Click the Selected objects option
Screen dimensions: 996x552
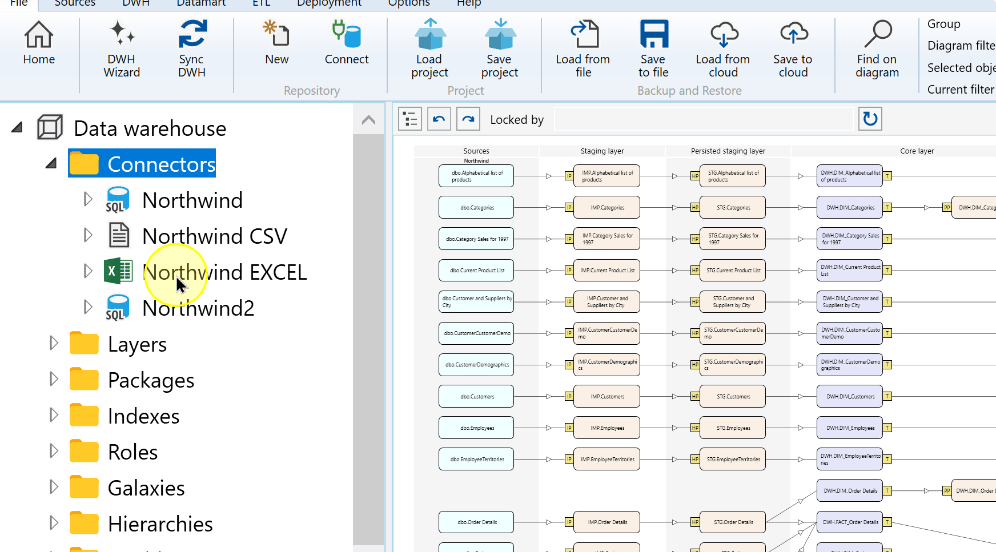tap(961, 67)
